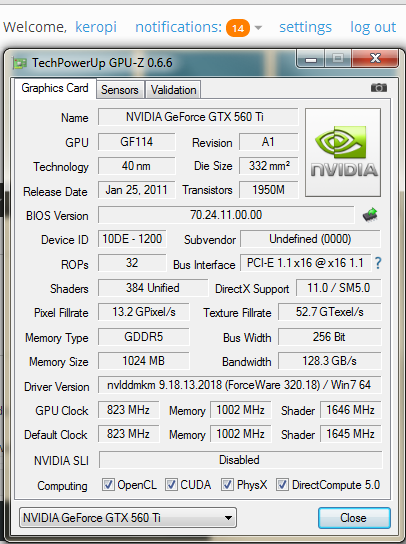The height and width of the screenshot is (544, 406).
Task: Click the Bandwidth field 128.3 GB/s
Action: click(330, 361)
